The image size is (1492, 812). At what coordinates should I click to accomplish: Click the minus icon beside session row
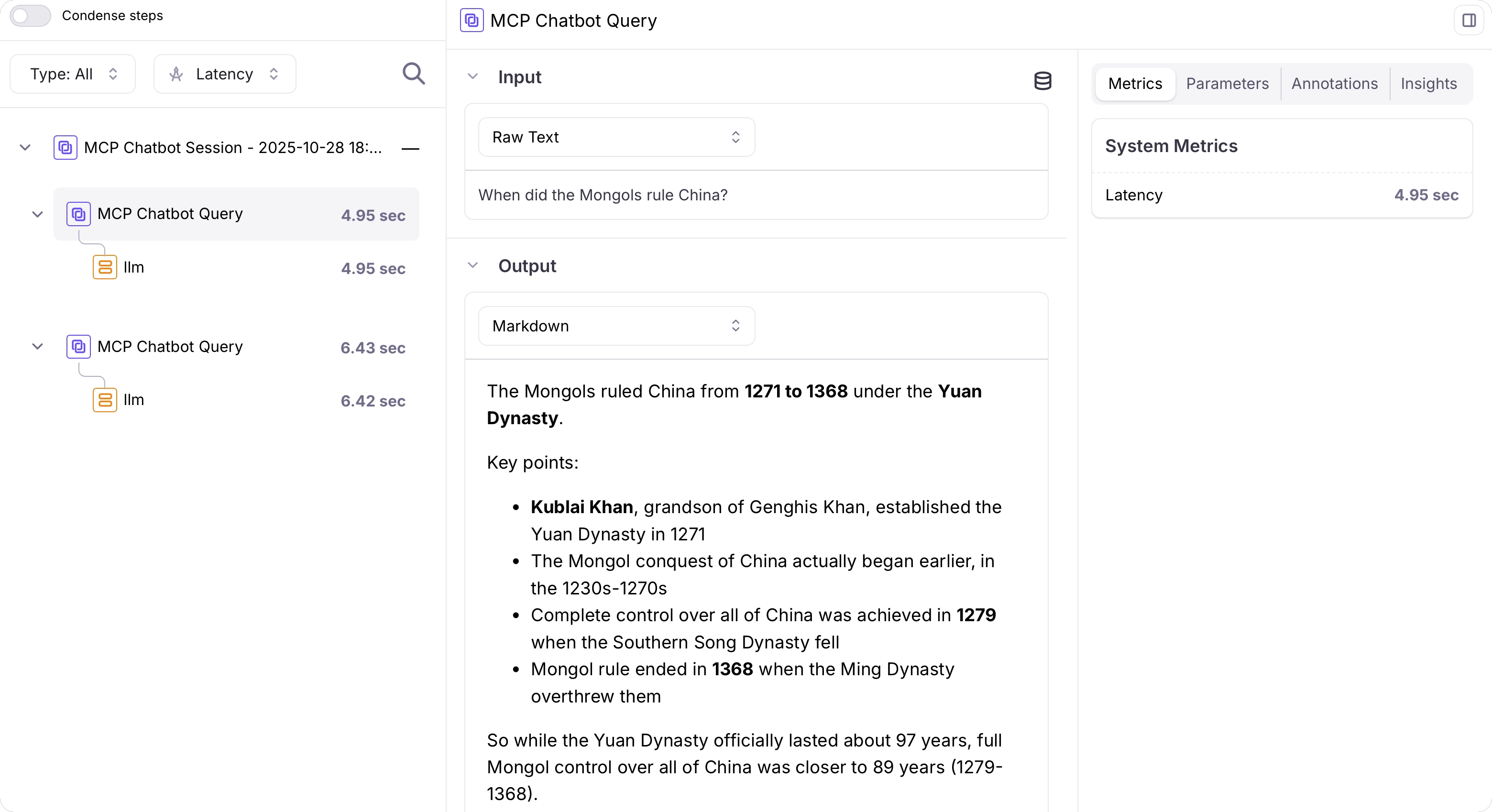pyautogui.click(x=410, y=148)
